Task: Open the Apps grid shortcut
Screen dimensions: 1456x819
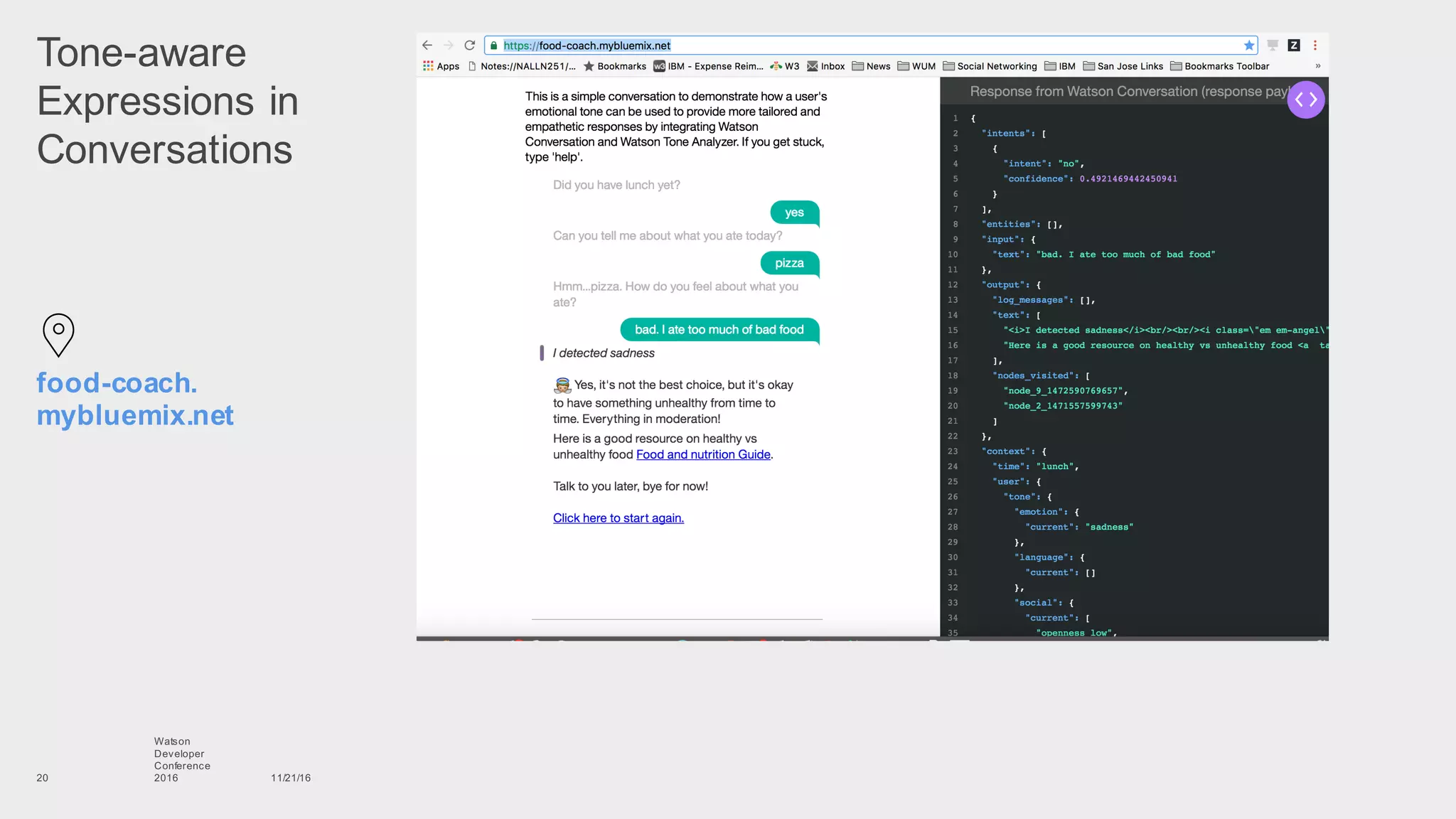Action: tap(441, 66)
